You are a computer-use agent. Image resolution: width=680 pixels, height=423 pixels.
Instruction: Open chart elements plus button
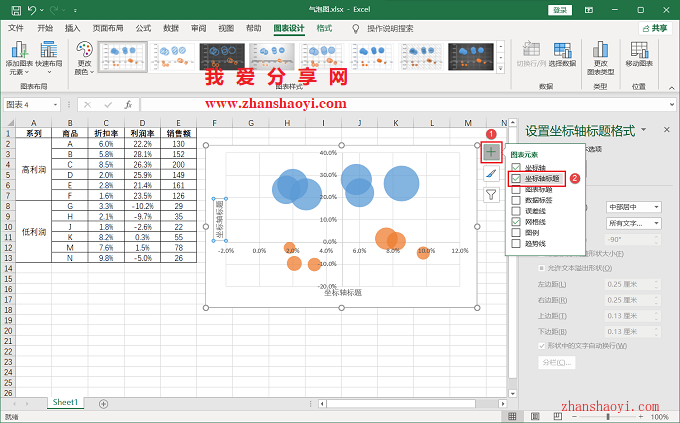tap(491, 152)
